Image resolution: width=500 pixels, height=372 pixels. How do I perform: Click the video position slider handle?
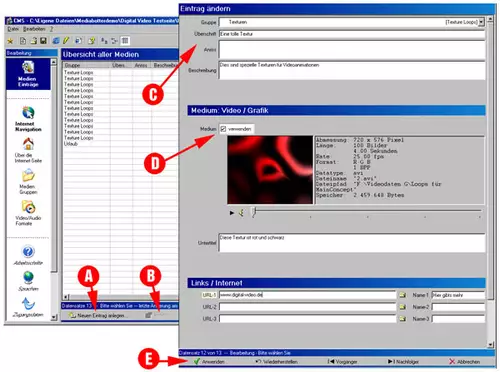254,212
